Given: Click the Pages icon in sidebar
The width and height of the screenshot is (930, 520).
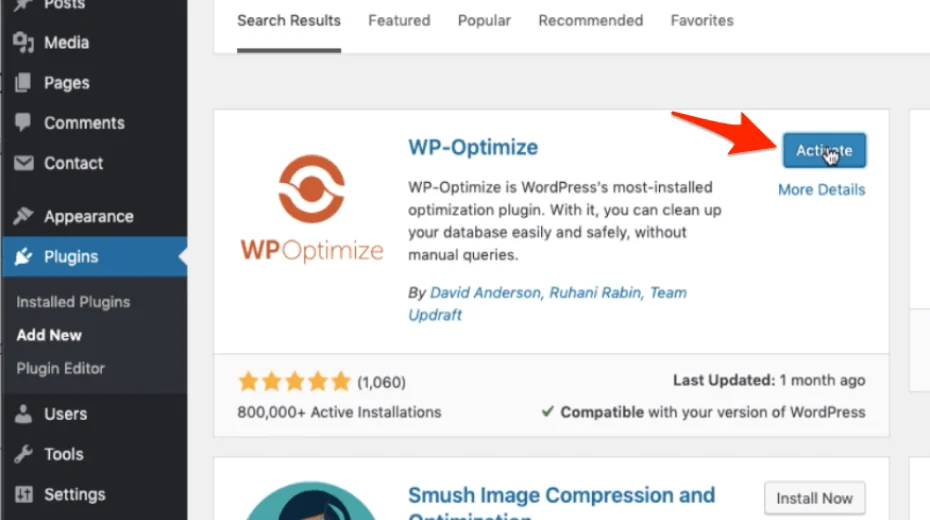Looking at the screenshot, I should point(23,83).
